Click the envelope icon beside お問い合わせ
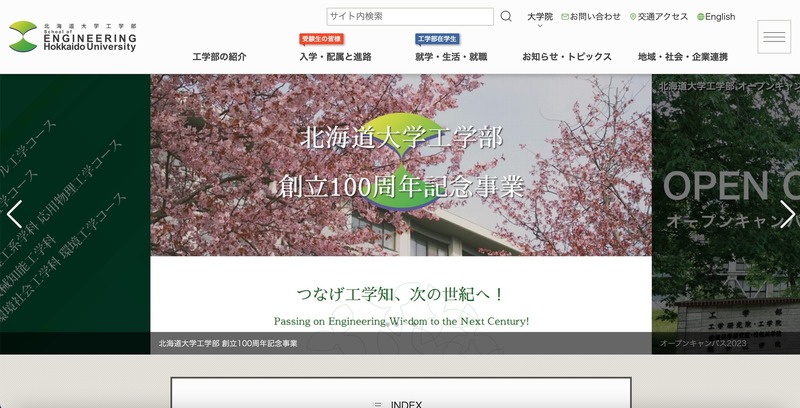 pyautogui.click(x=565, y=17)
